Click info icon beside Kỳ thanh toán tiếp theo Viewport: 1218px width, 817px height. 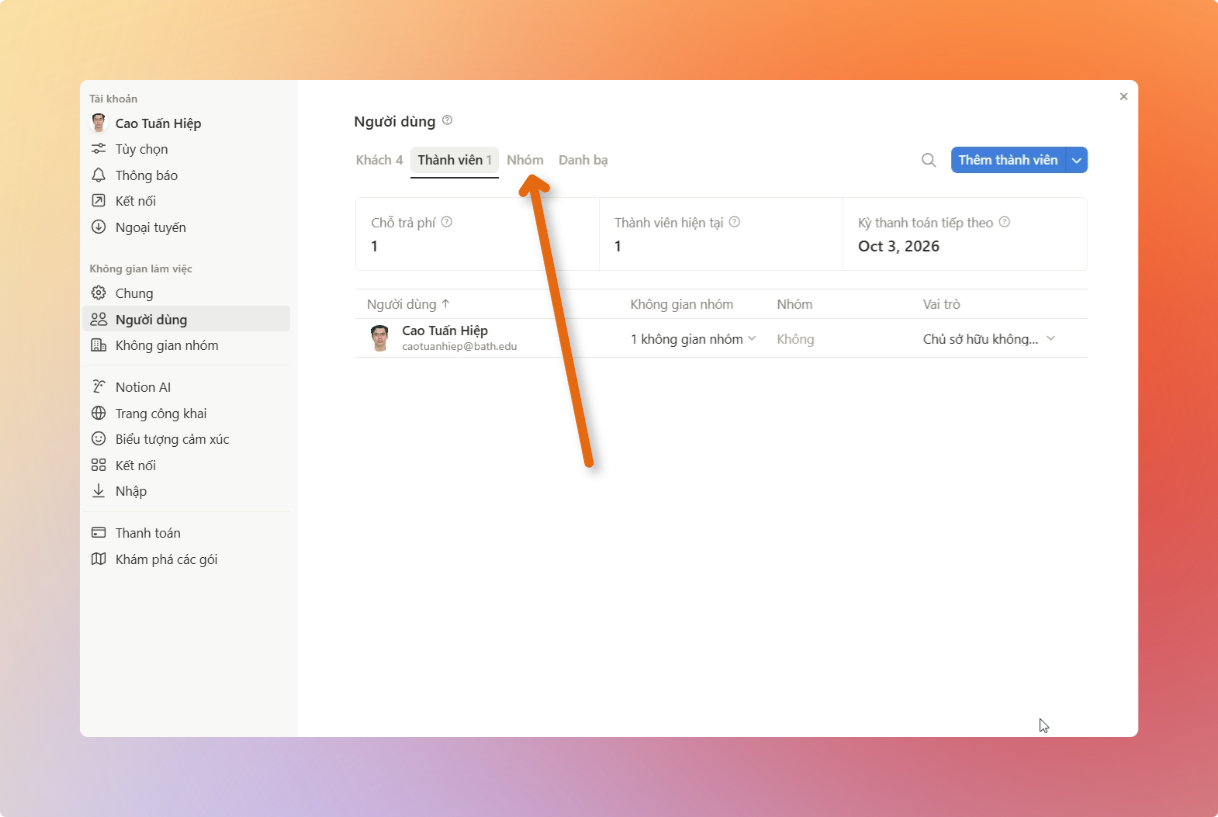coord(1004,222)
